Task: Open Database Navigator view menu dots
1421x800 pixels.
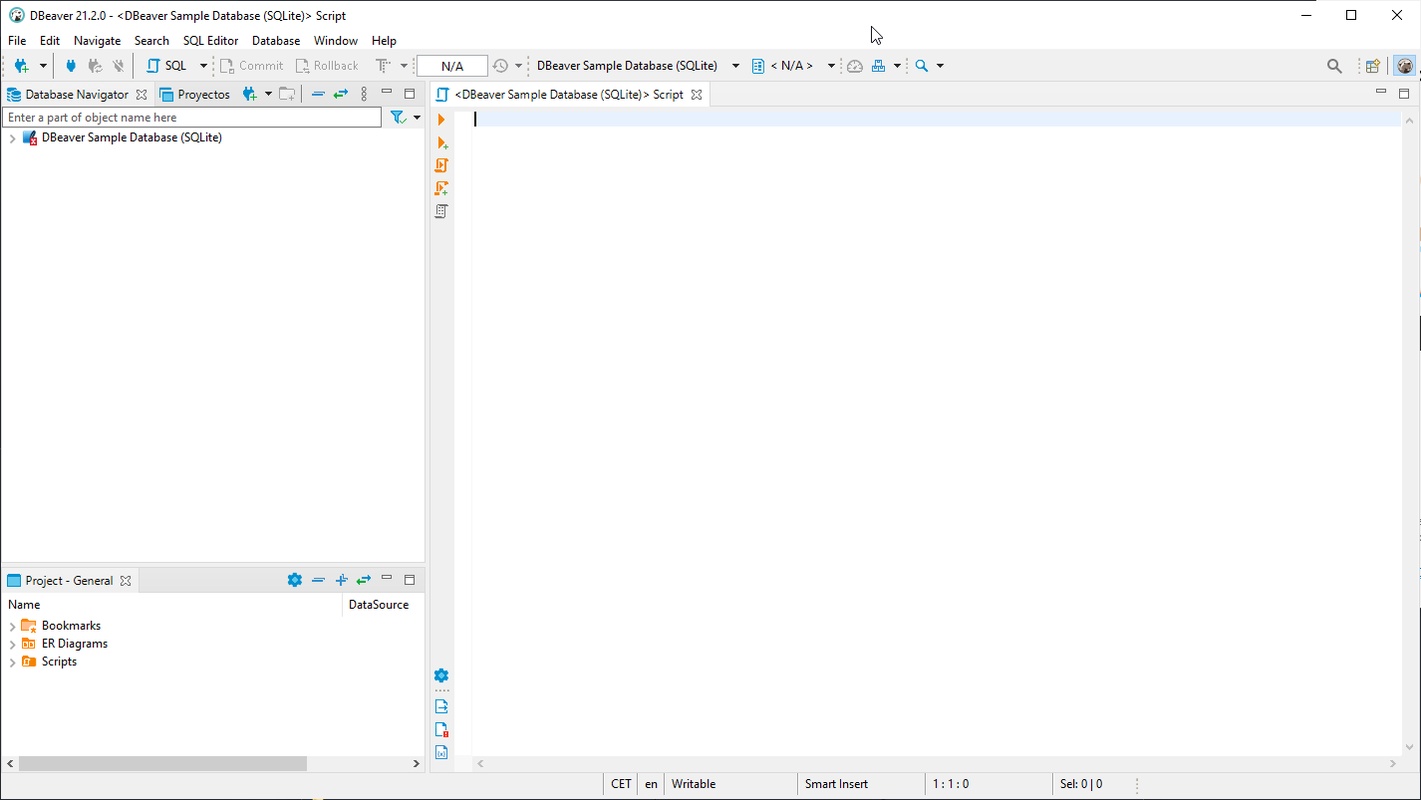Action: [364, 94]
